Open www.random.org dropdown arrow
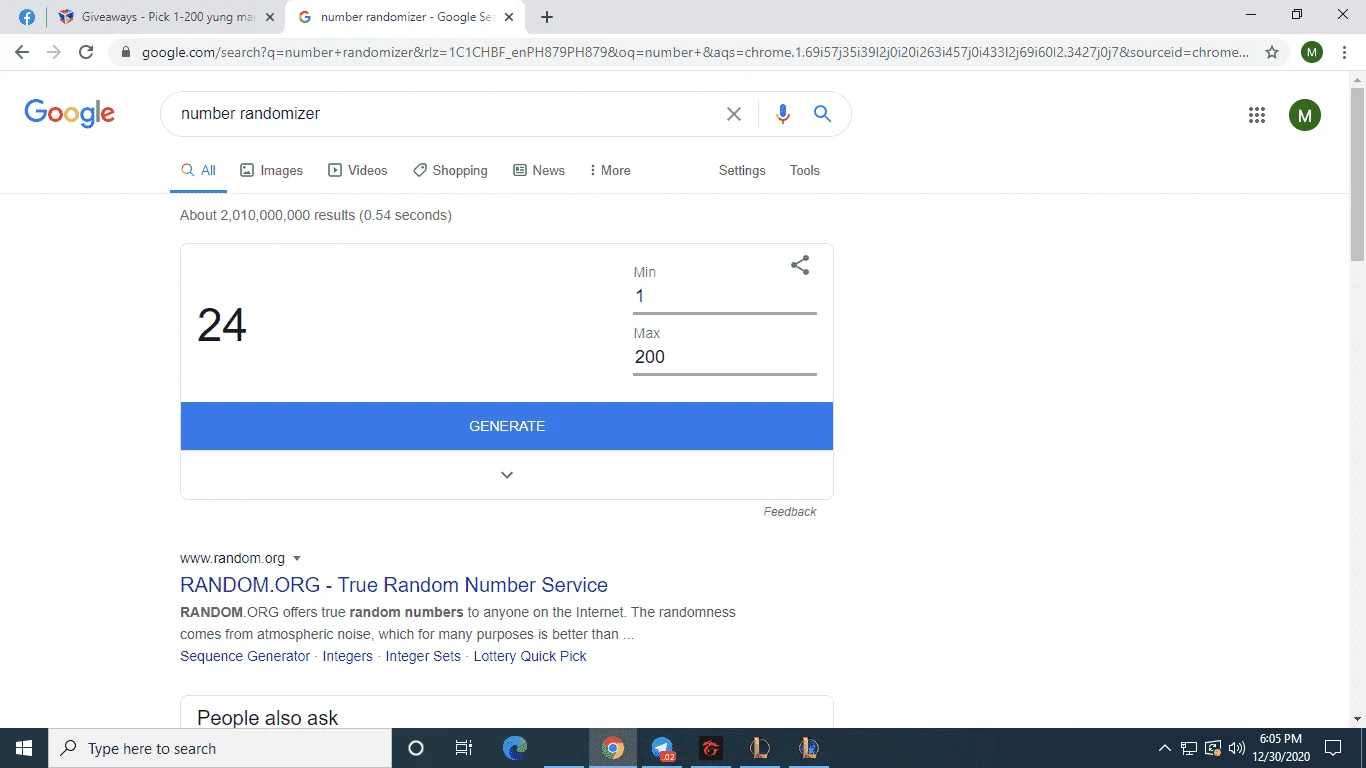The width and height of the screenshot is (1366, 768). pos(297,559)
